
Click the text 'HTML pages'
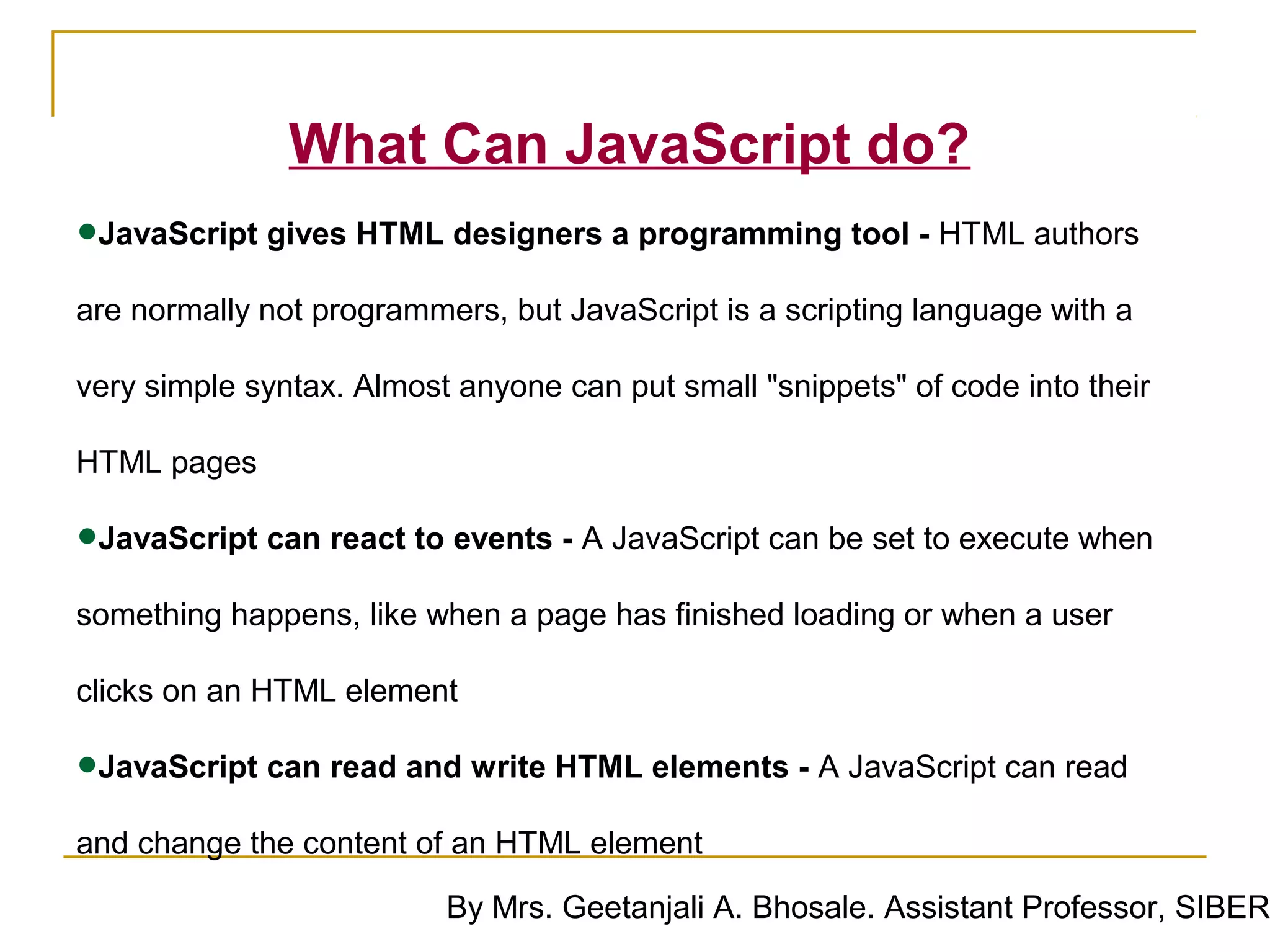[166, 463]
